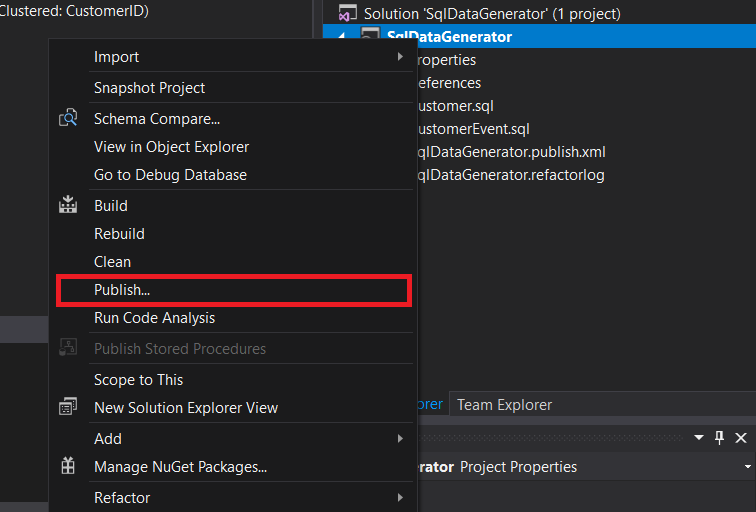Click the disabled Publish Stored Procedures entry
Screen dimensions: 756x512
(x=234, y=349)
